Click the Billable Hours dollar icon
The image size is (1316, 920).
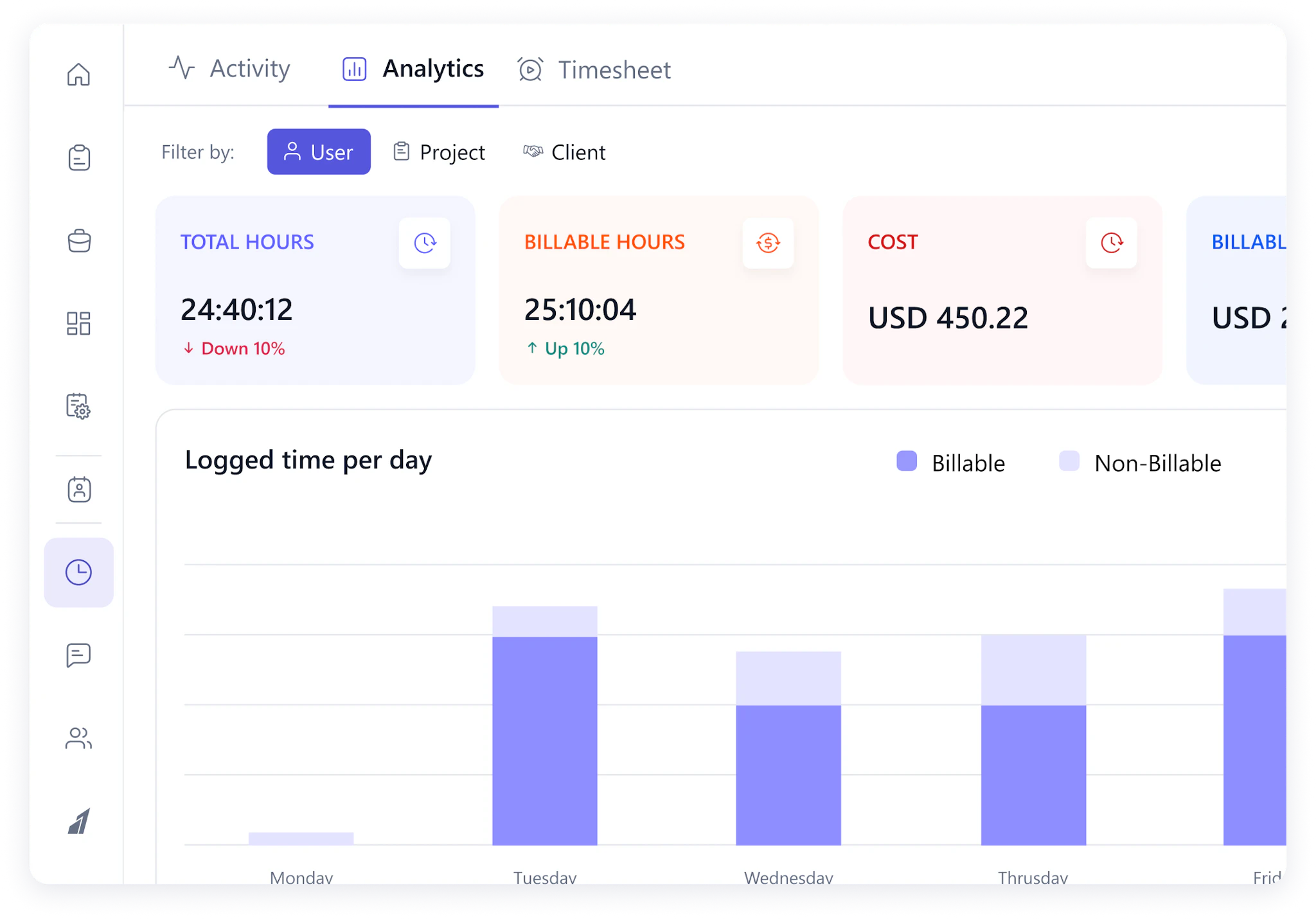768,243
